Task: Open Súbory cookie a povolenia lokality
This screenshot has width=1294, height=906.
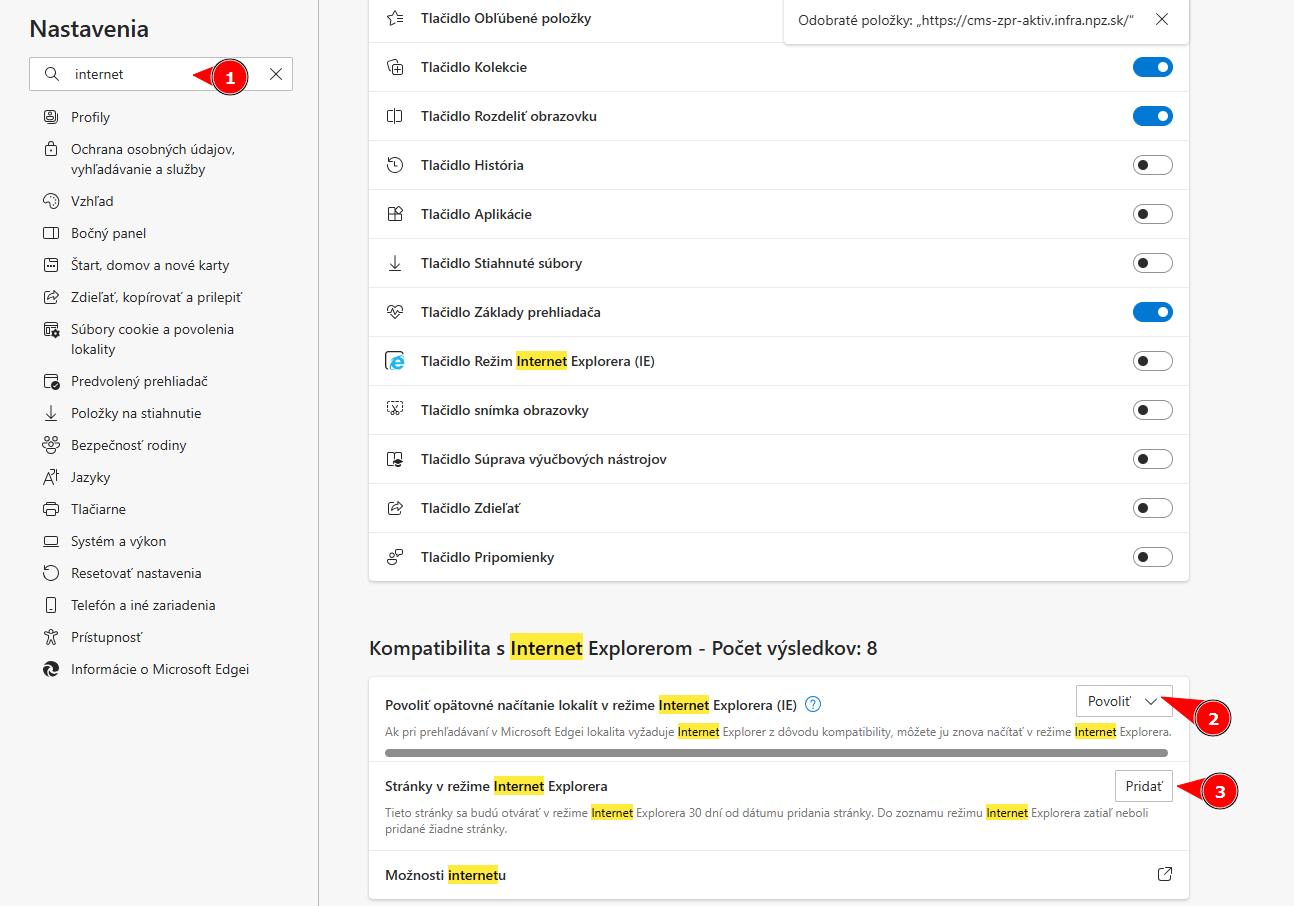Action: coord(152,339)
